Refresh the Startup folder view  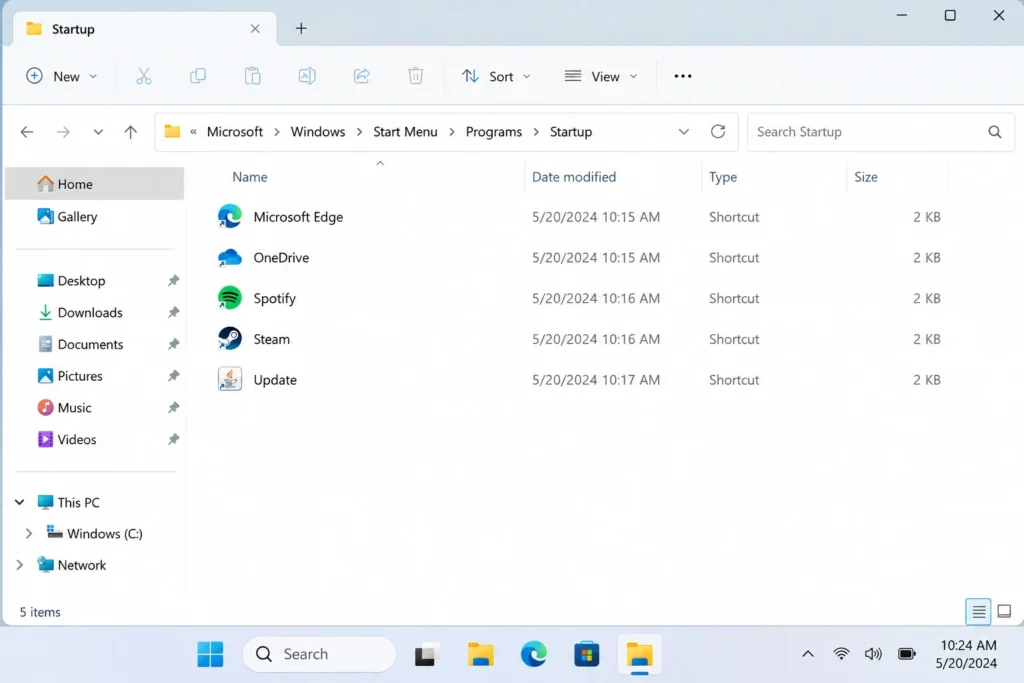tap(718, 132)
